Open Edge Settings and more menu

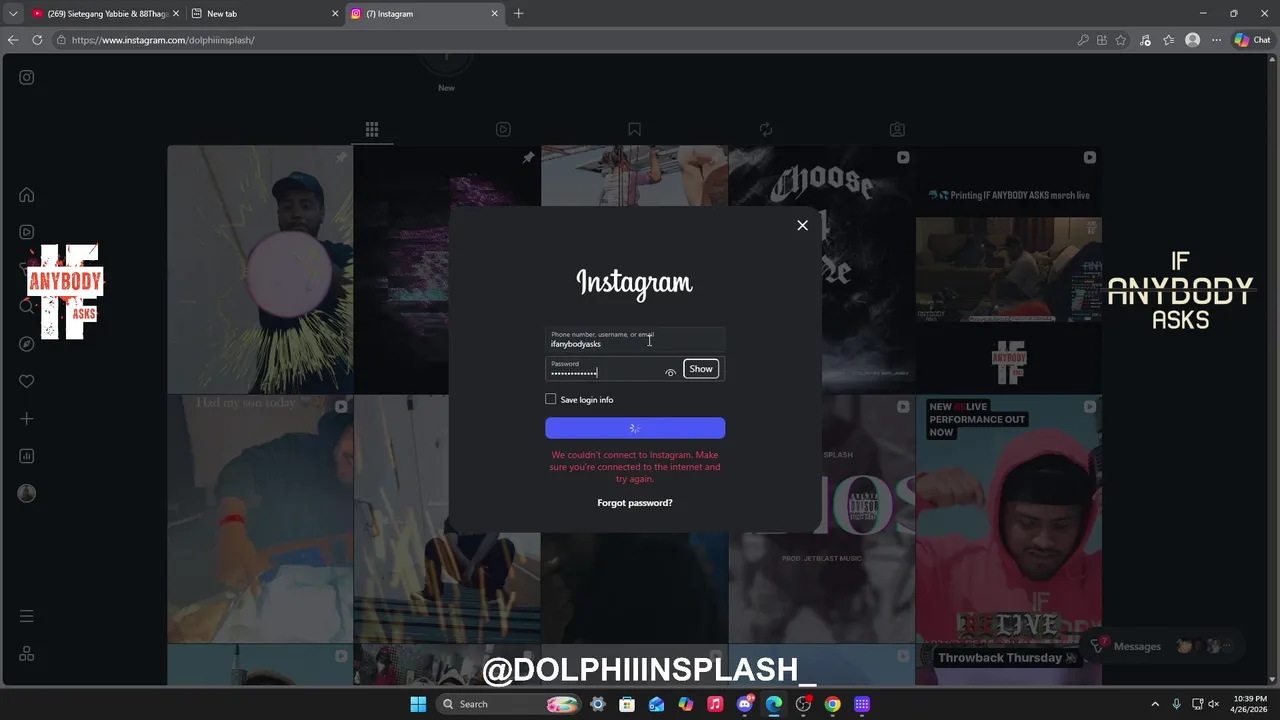tap(1216, 40)
